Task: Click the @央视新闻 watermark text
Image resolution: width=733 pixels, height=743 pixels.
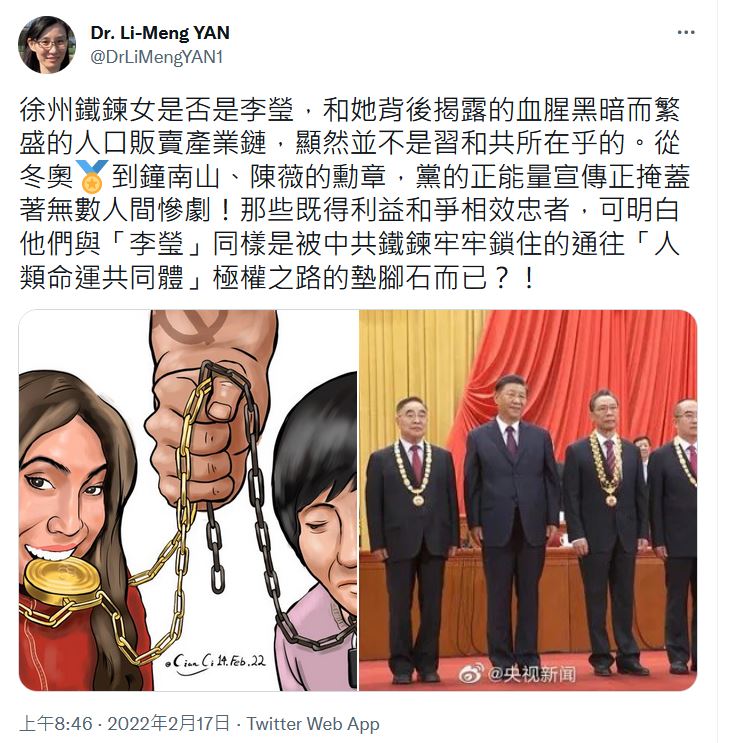Action: tap(532, 673)
